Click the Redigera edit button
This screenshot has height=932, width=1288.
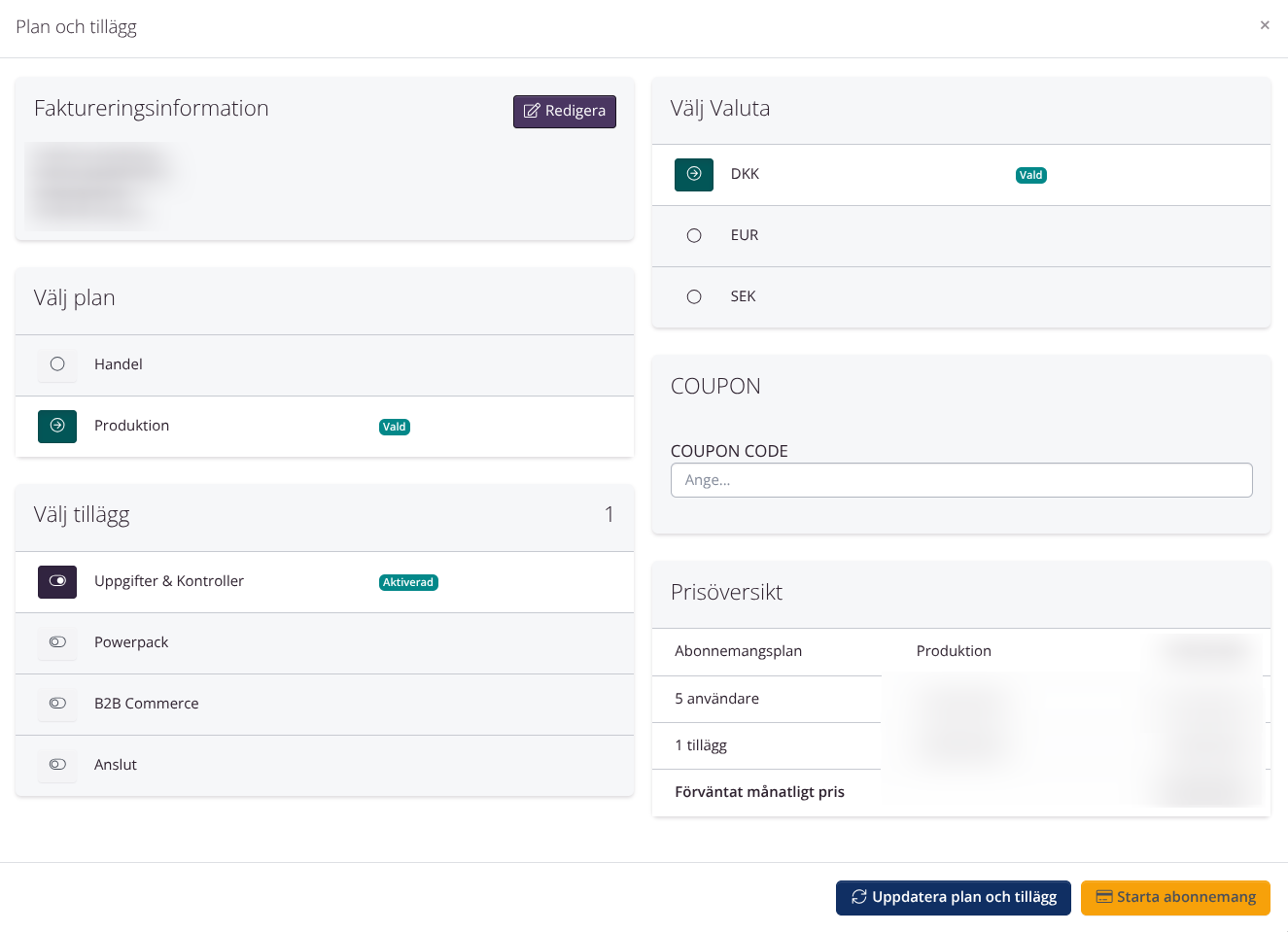[564, 112]
